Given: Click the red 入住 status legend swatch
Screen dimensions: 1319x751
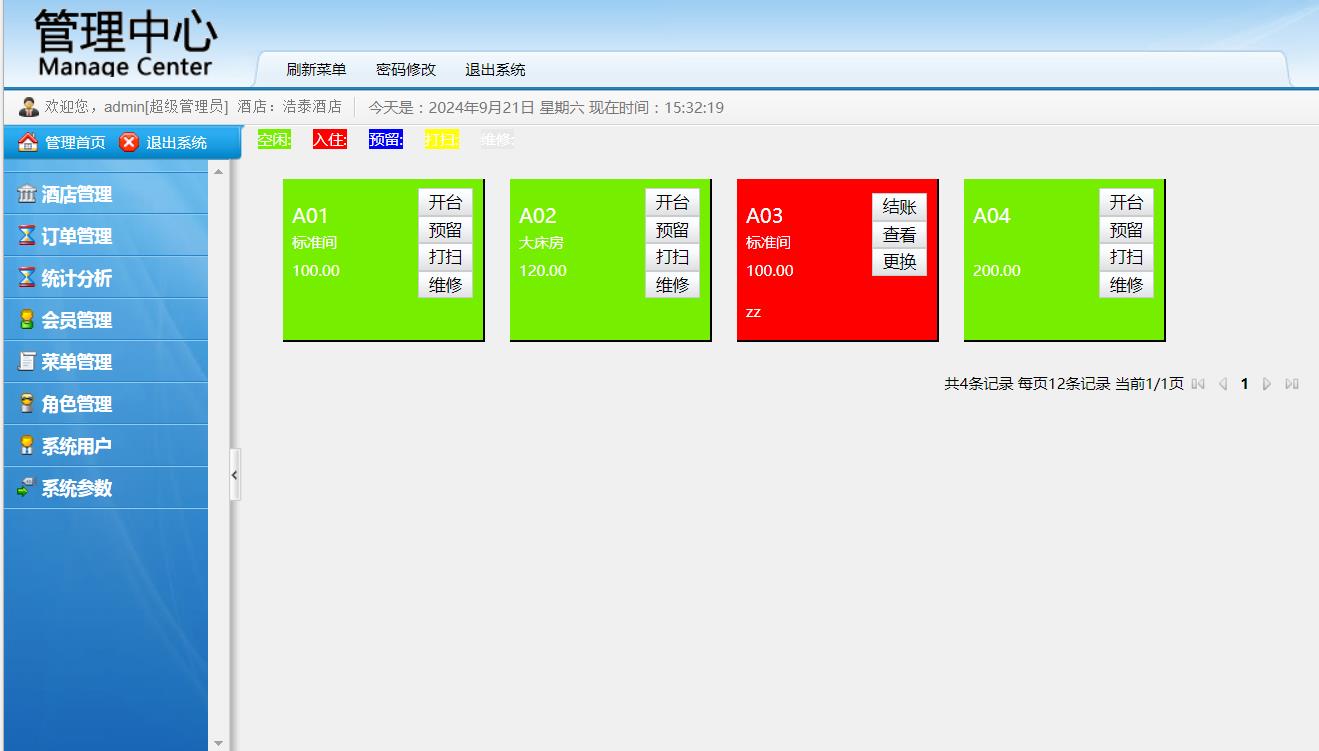Looking at the screenshot, I should point(330,140).
